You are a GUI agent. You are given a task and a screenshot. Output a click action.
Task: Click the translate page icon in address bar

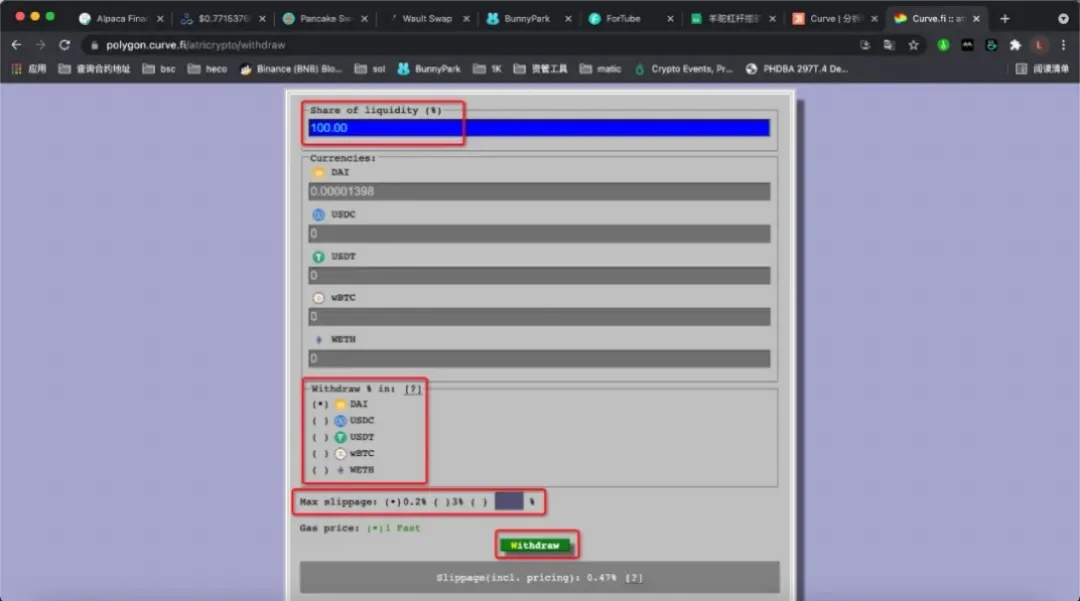click(889, 45)
